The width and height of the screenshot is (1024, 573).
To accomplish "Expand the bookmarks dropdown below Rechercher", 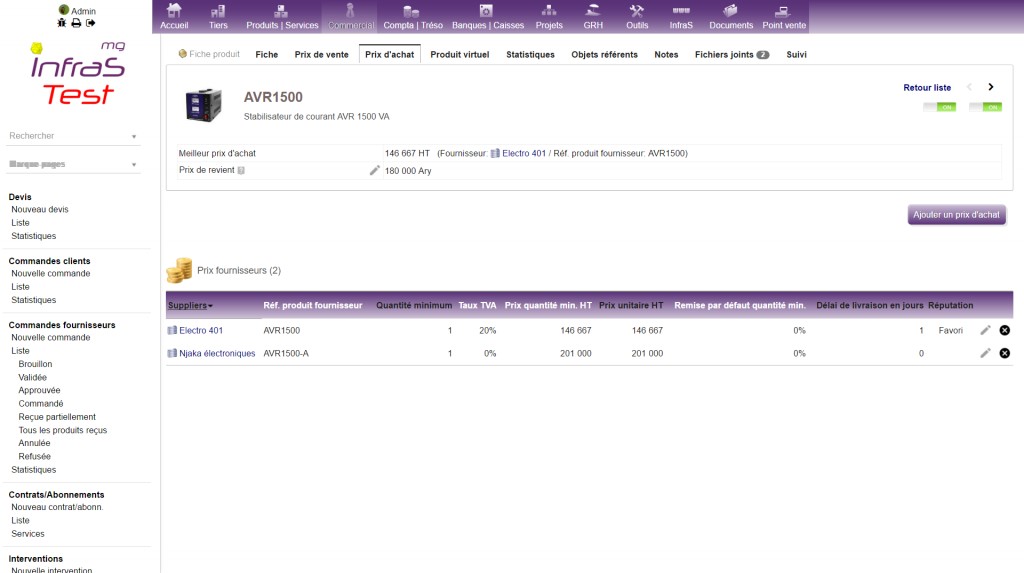I will point(72,165).
